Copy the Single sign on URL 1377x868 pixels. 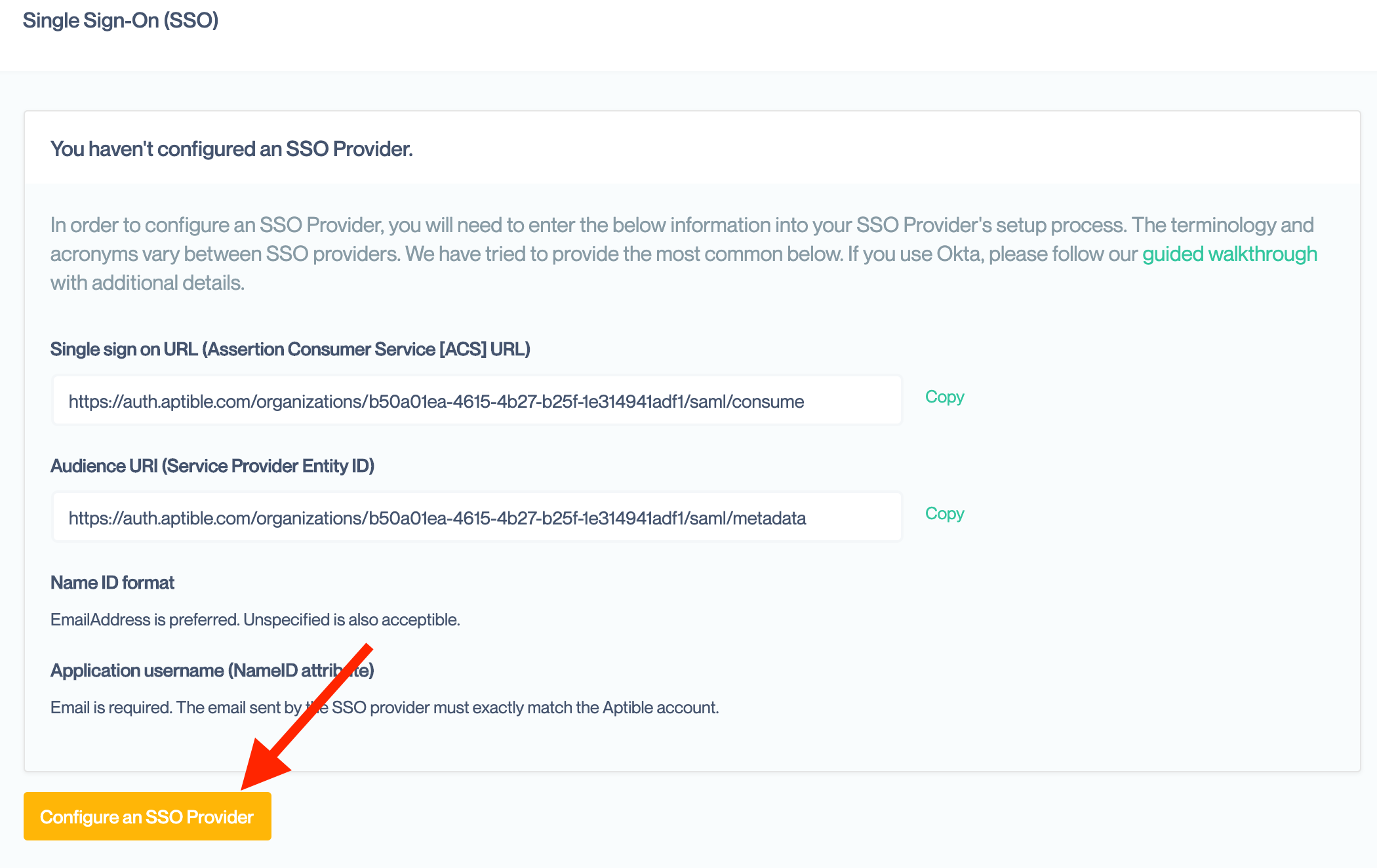pos(944,397)
